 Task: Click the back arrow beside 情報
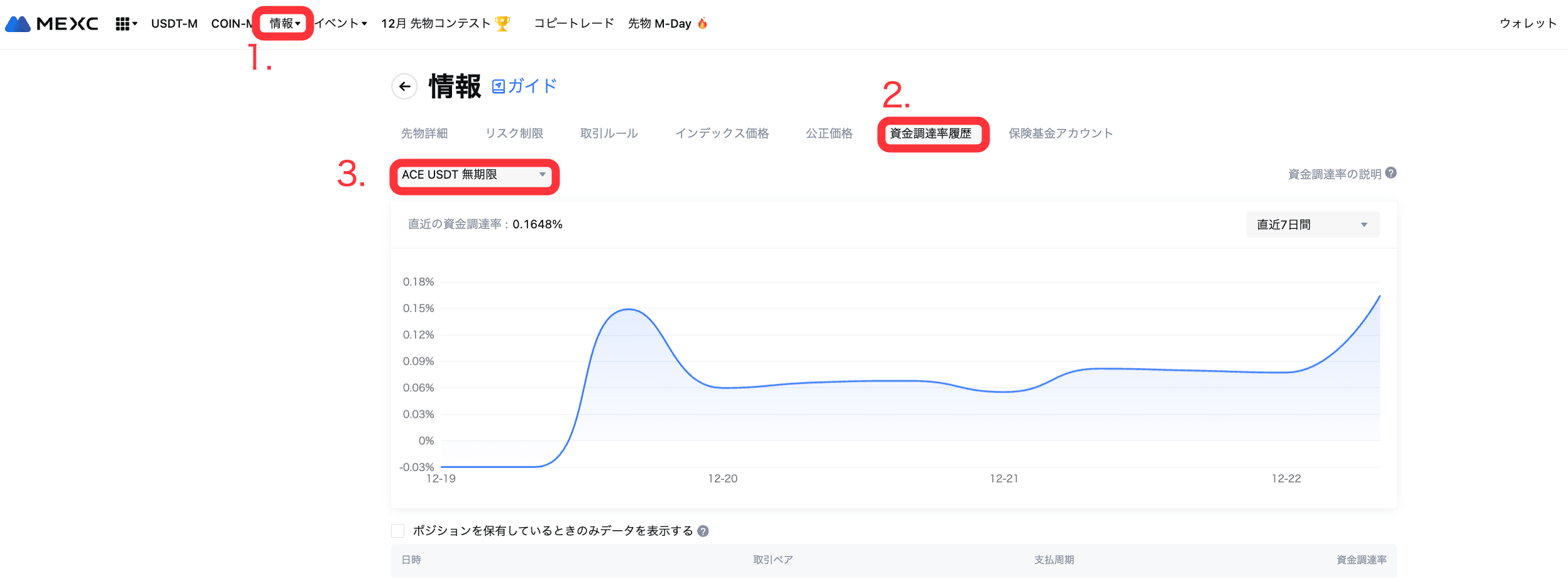pos(404,86)
